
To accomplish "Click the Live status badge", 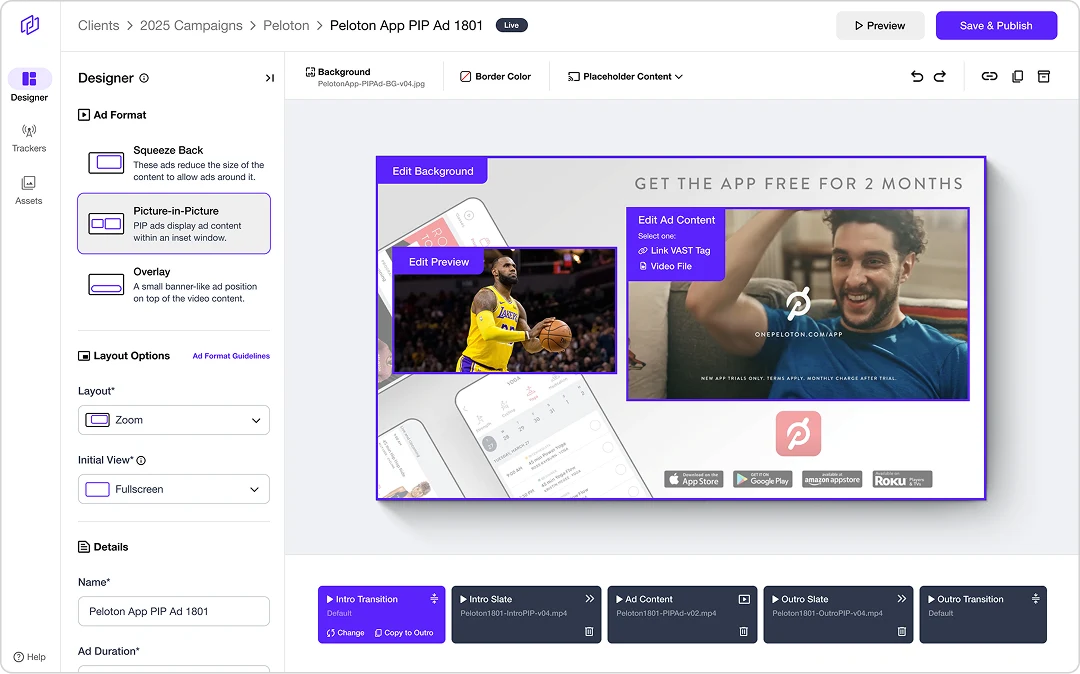I will tap(511, 25).
